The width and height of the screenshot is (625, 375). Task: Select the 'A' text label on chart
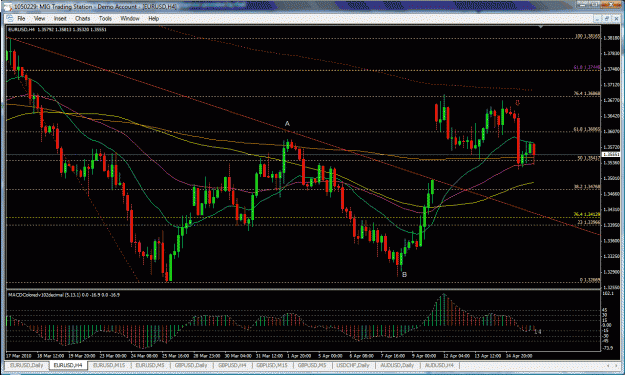[x=287, y=124]
